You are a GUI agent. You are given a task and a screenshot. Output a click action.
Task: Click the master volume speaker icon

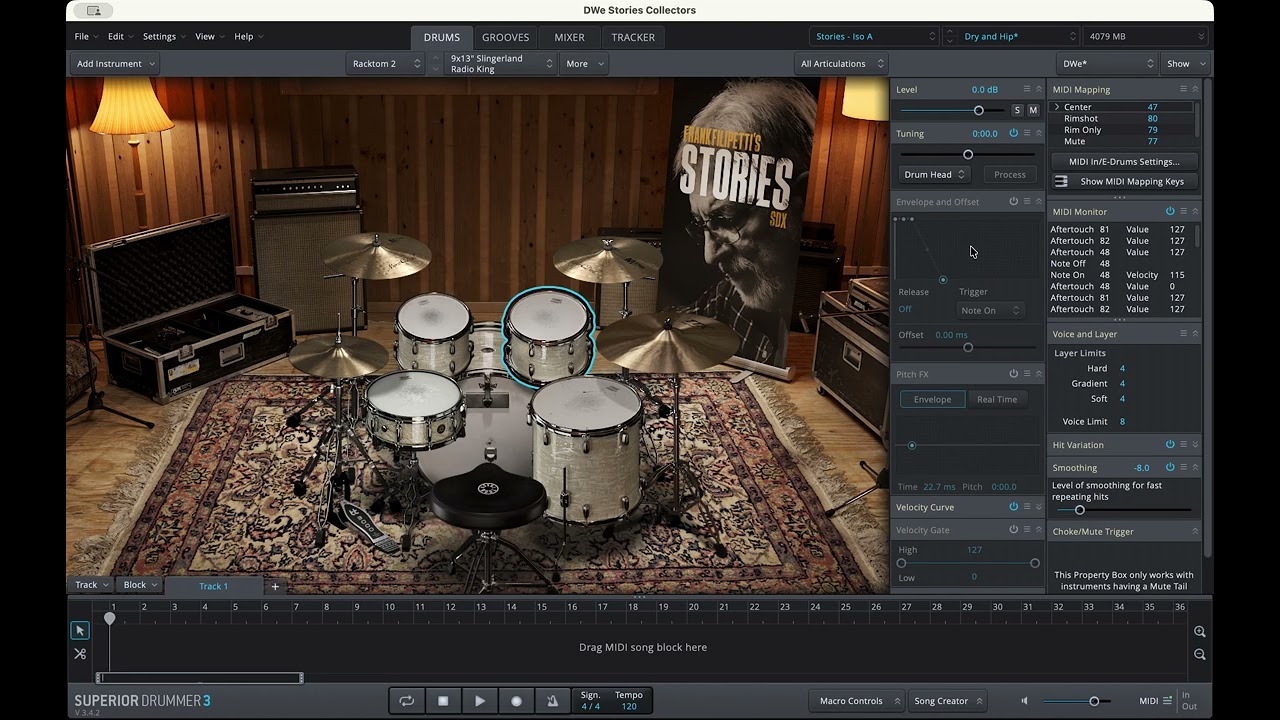[1024, 701]
